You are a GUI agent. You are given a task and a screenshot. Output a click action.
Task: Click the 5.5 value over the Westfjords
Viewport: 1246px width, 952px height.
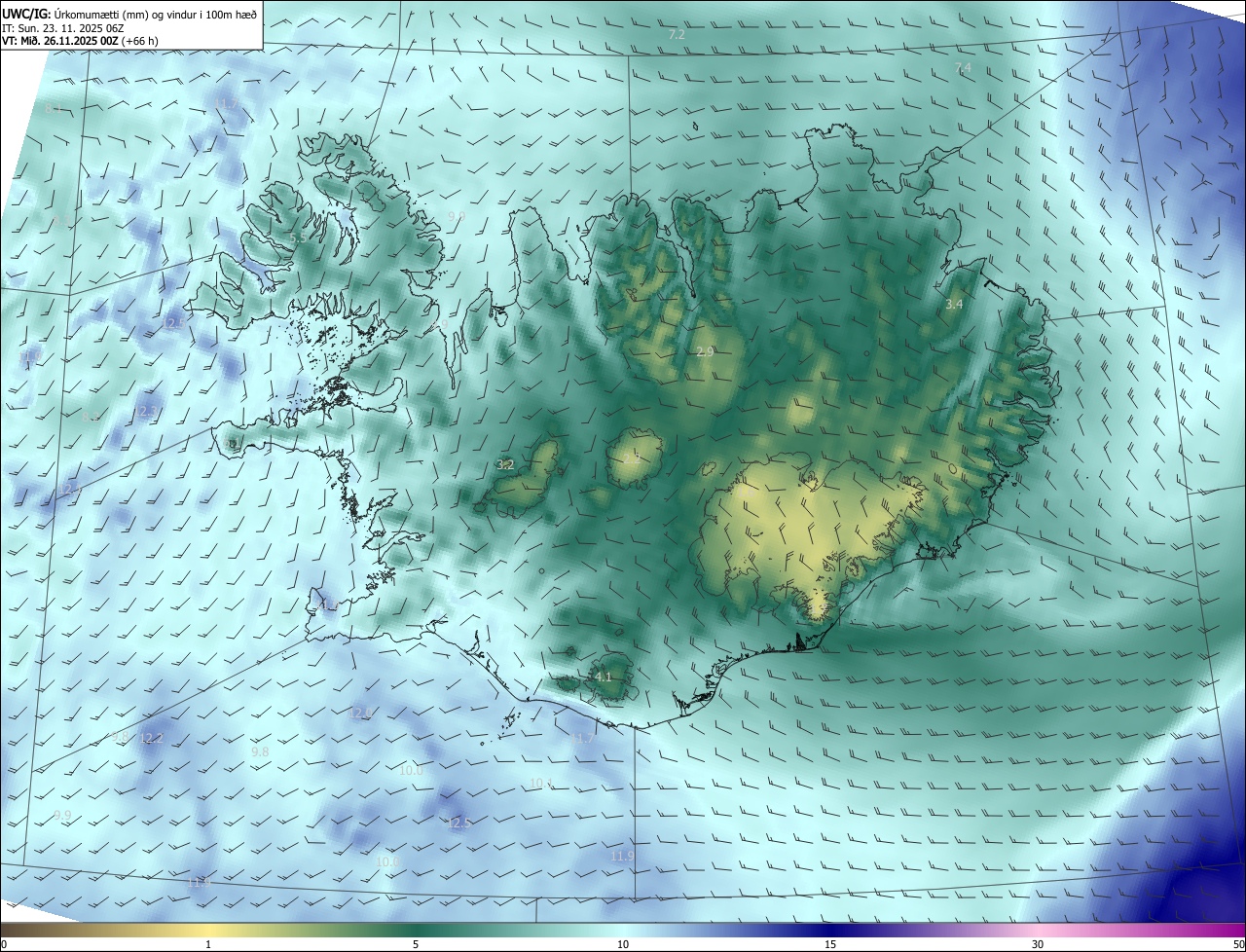point(299,238)
